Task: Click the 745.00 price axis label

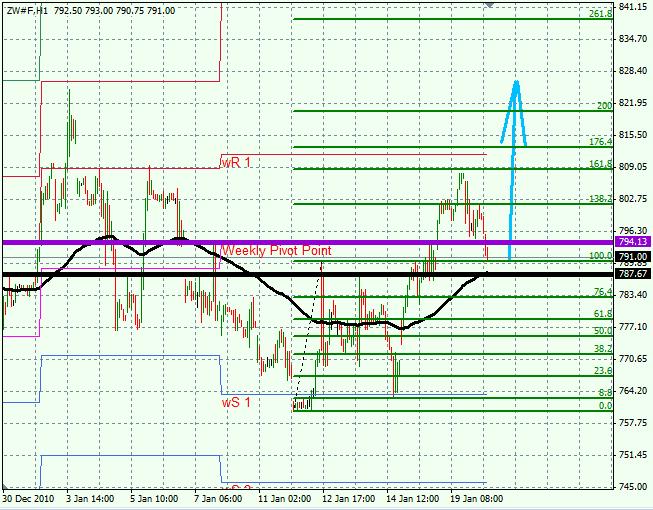Action: point(633,486)
